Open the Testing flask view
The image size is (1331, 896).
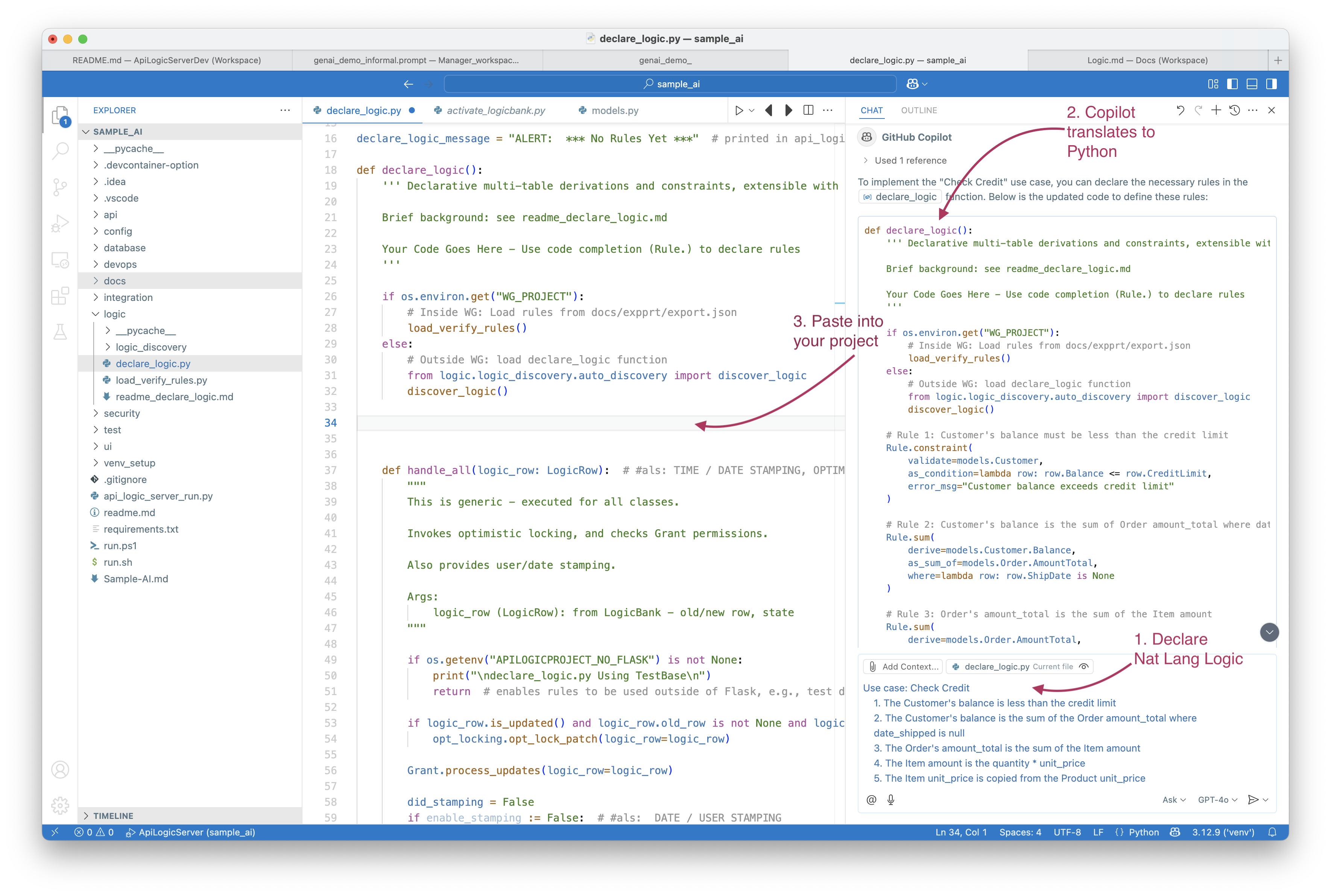pos(60,331)
